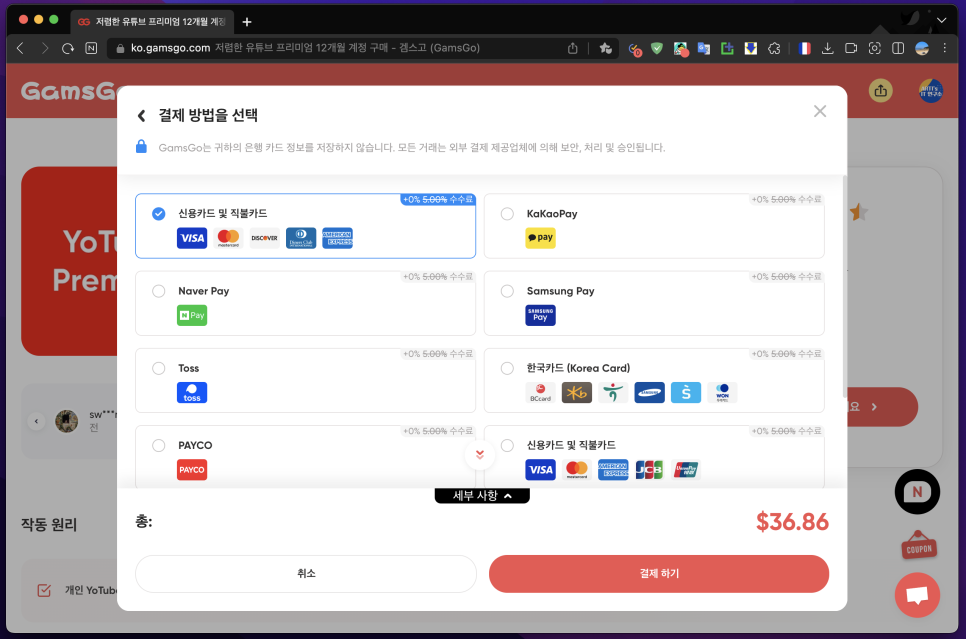Click the BC card logo
The width and height of the screenshot is (966, 639).
(540, 393)
